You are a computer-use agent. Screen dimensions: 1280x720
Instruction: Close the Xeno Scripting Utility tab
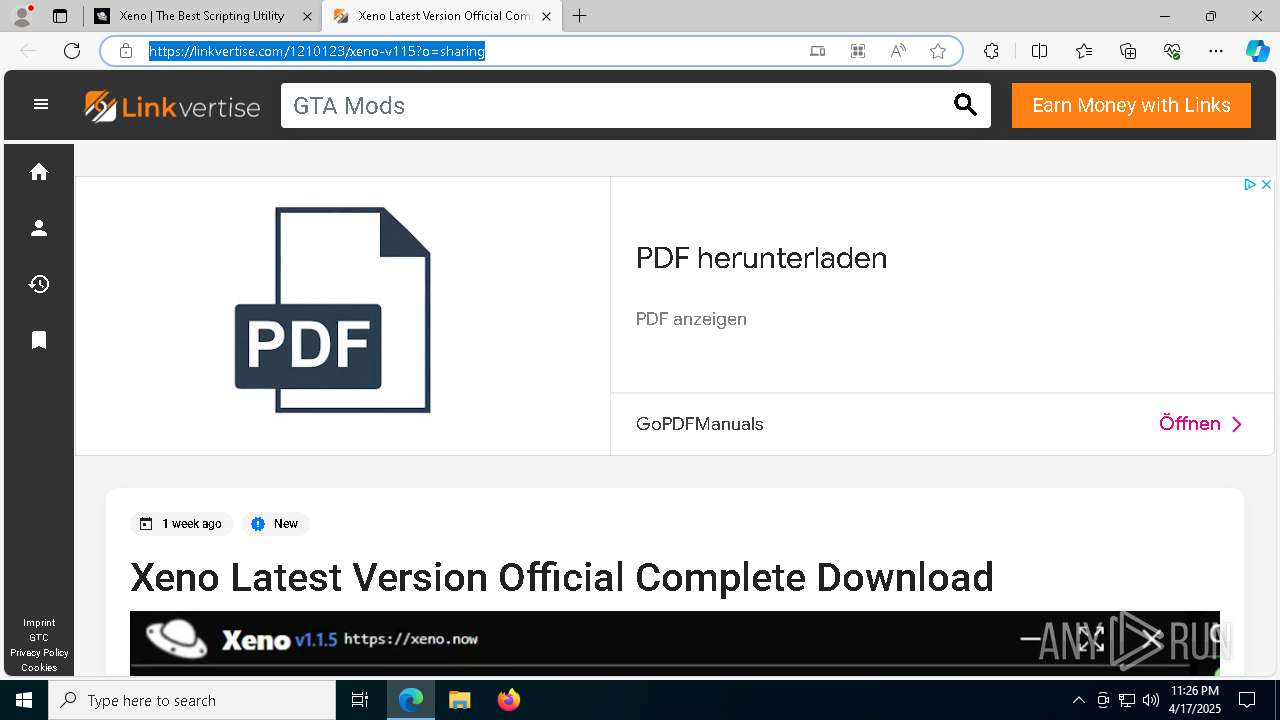(x=307, y=16)
